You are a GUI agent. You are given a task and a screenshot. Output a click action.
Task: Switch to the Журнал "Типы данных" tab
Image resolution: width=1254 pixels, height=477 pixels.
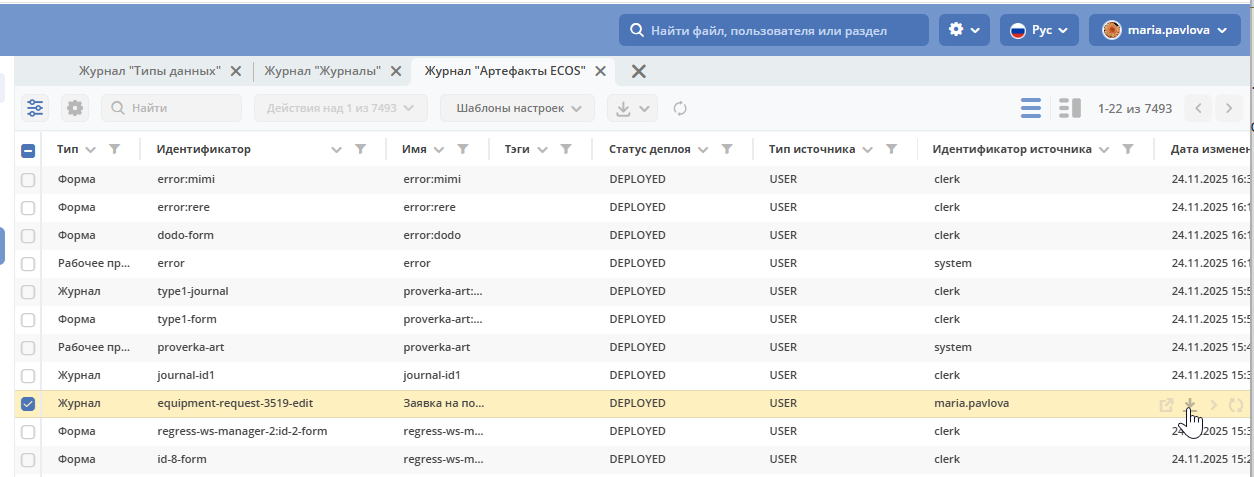(150, 71)
